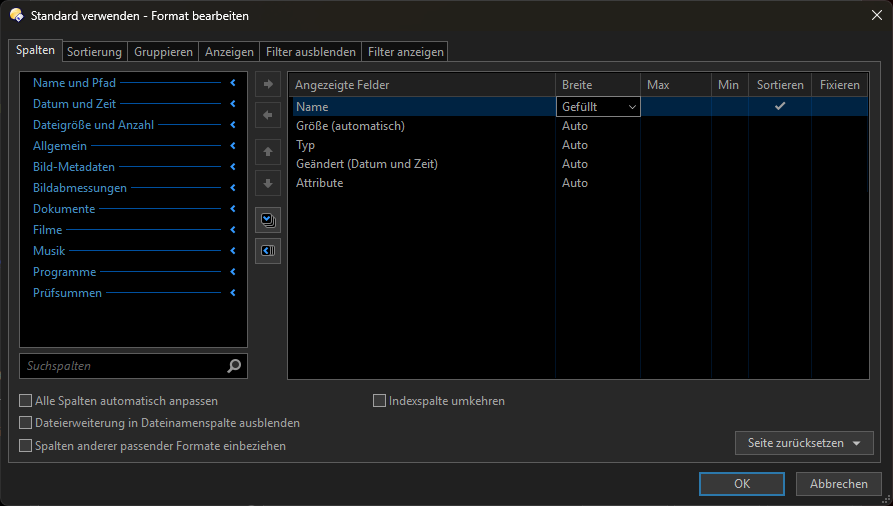The height and width of the screenshot is (506, 893).
Task: Click the Auto width value for Attribute
Action: 575,183
